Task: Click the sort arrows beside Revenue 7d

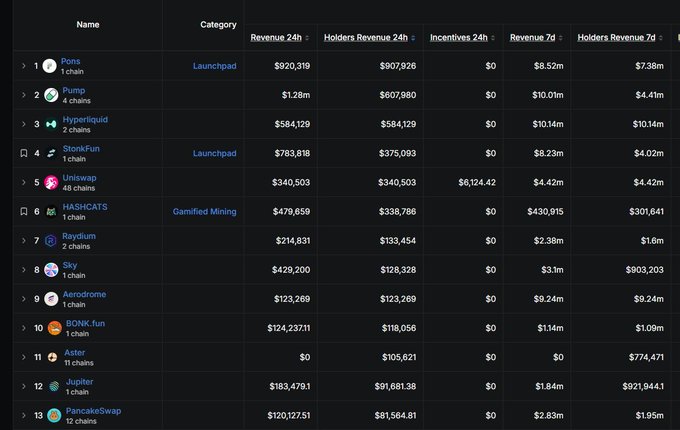Action: click(x=560, y=38)
